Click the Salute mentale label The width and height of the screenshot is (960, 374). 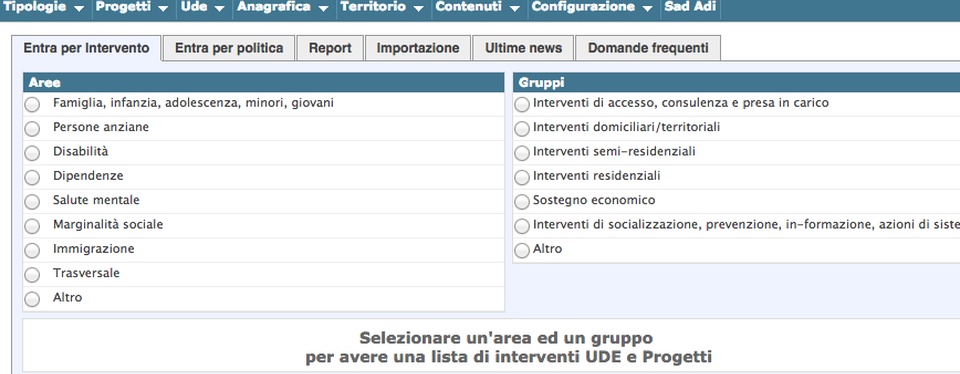pos(96,200)
